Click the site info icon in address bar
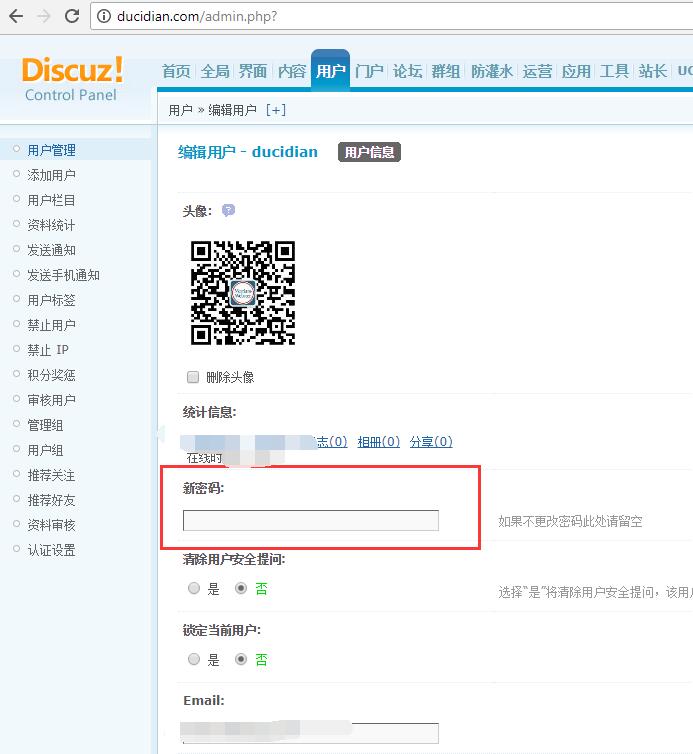Image resolution: width=693 pixels, height=754 pixels. coord(103,16)
